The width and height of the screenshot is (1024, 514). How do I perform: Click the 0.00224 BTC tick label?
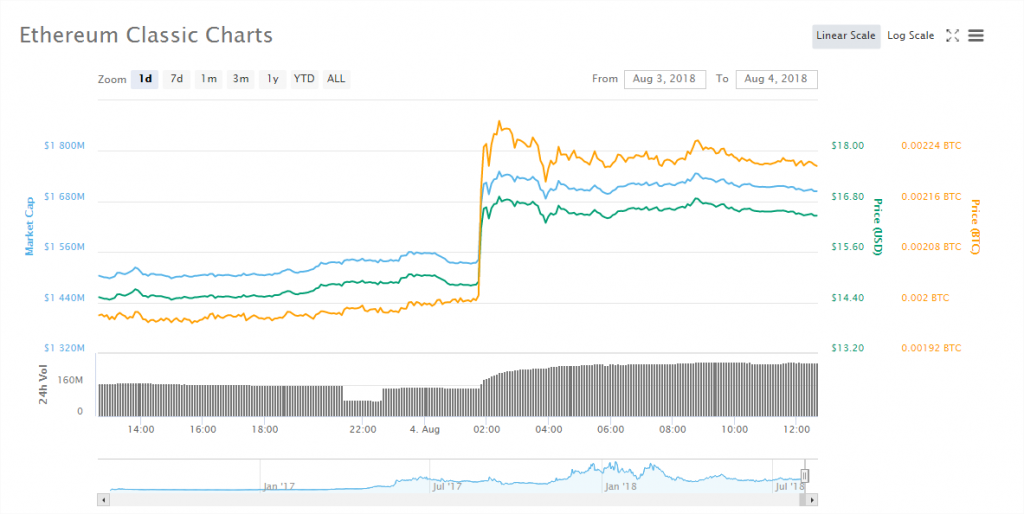tap(931, 146)
